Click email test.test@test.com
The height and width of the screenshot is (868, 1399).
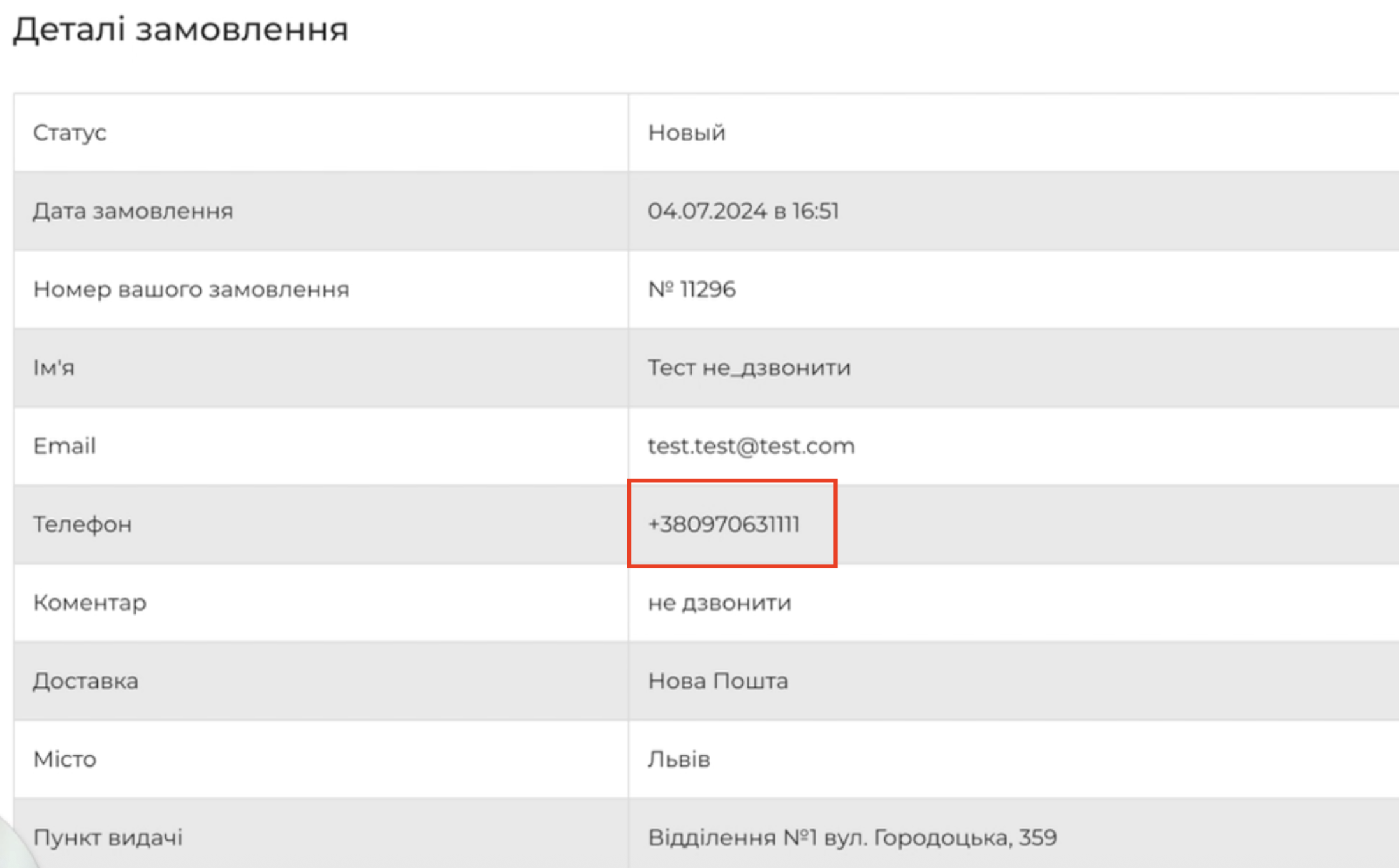tap(751, 446)
